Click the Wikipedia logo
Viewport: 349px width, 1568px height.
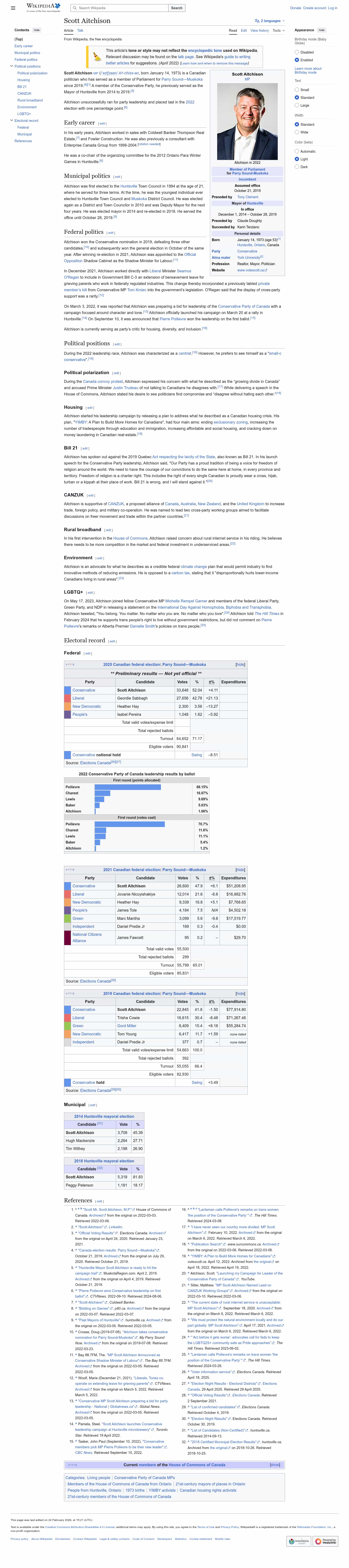[x=43, y=8]
